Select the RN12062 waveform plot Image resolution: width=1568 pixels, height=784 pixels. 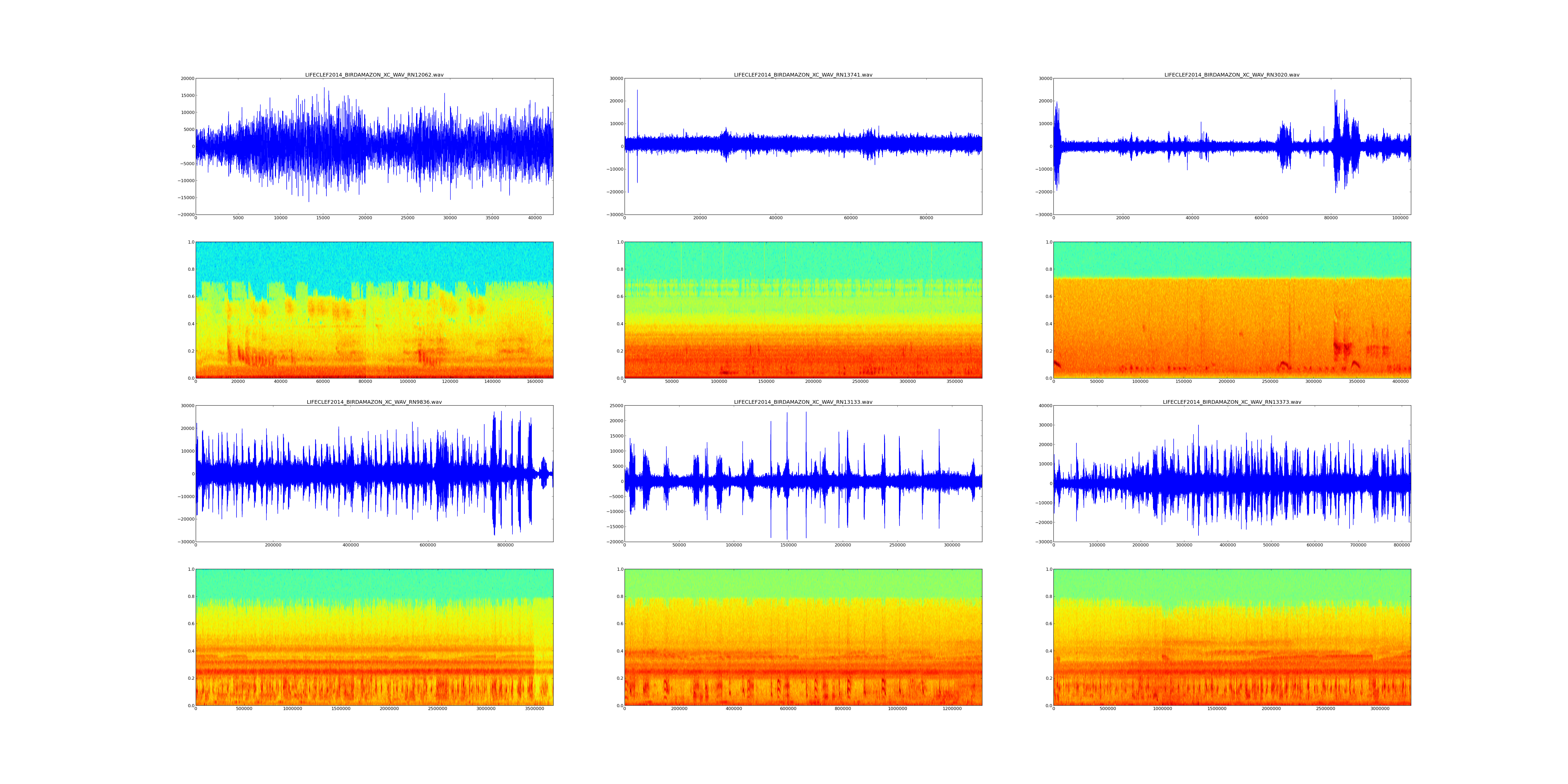pos(374,146)
